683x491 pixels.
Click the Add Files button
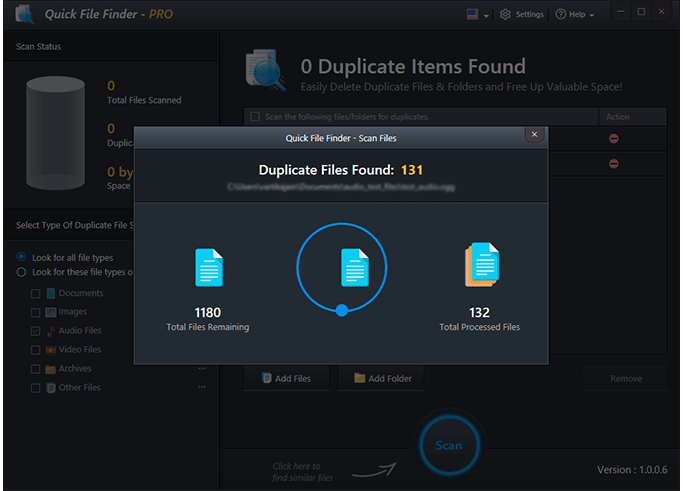pos(286,379)
